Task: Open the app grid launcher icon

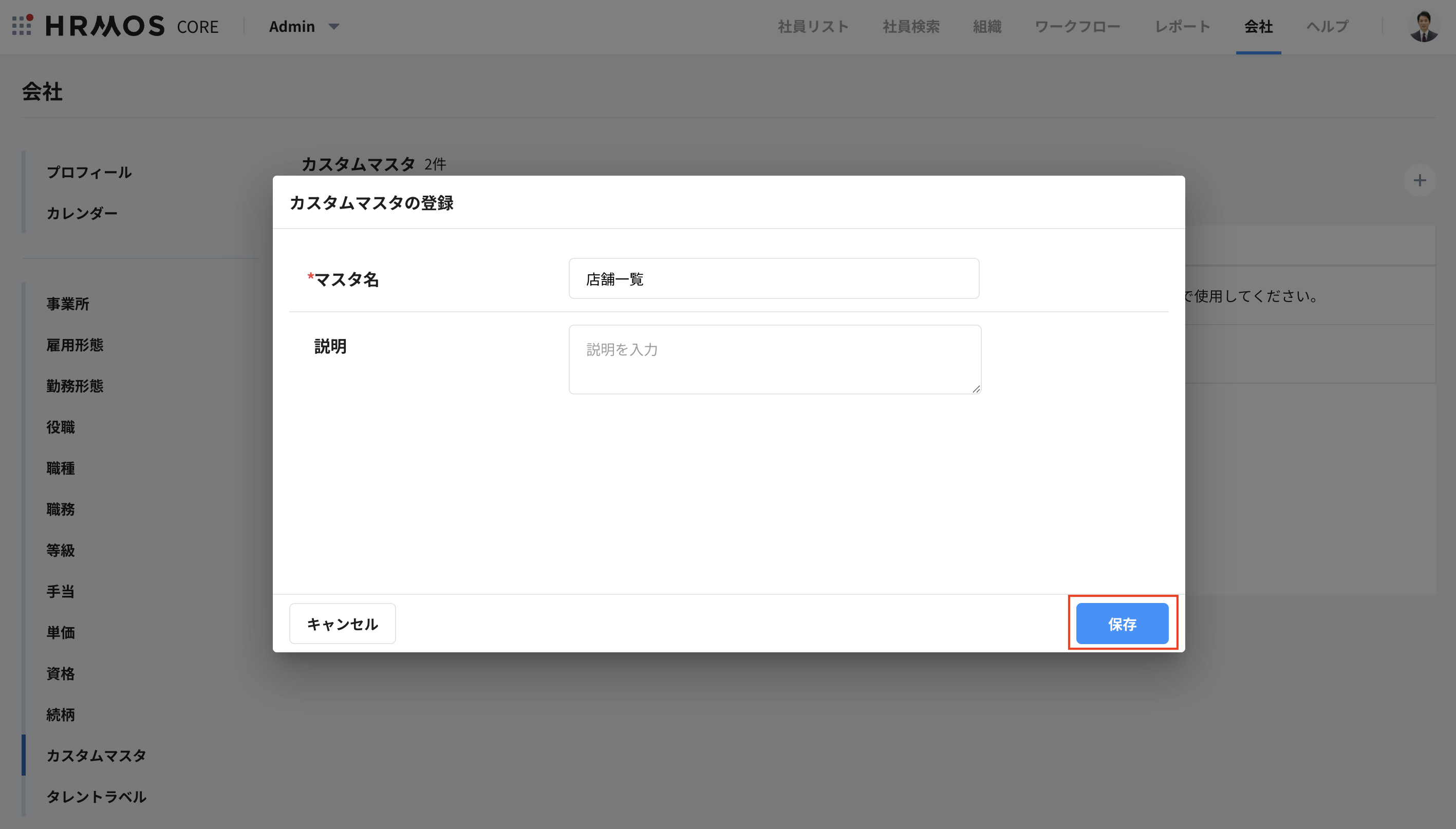Action: [22, 26]
